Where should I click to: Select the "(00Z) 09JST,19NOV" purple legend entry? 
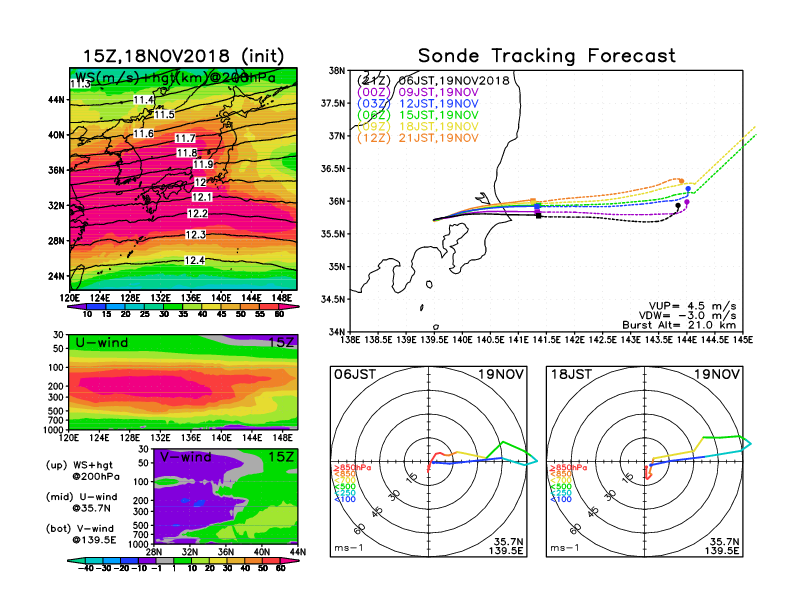417,92
